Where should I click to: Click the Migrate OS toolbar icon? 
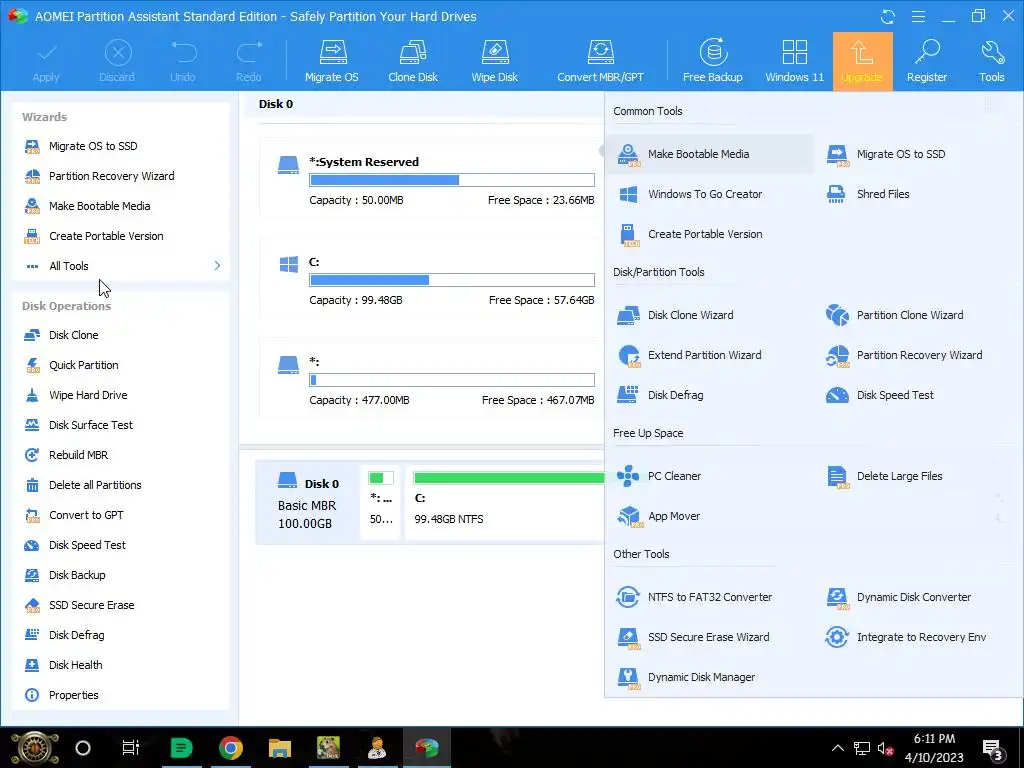[x=332, y=61]
